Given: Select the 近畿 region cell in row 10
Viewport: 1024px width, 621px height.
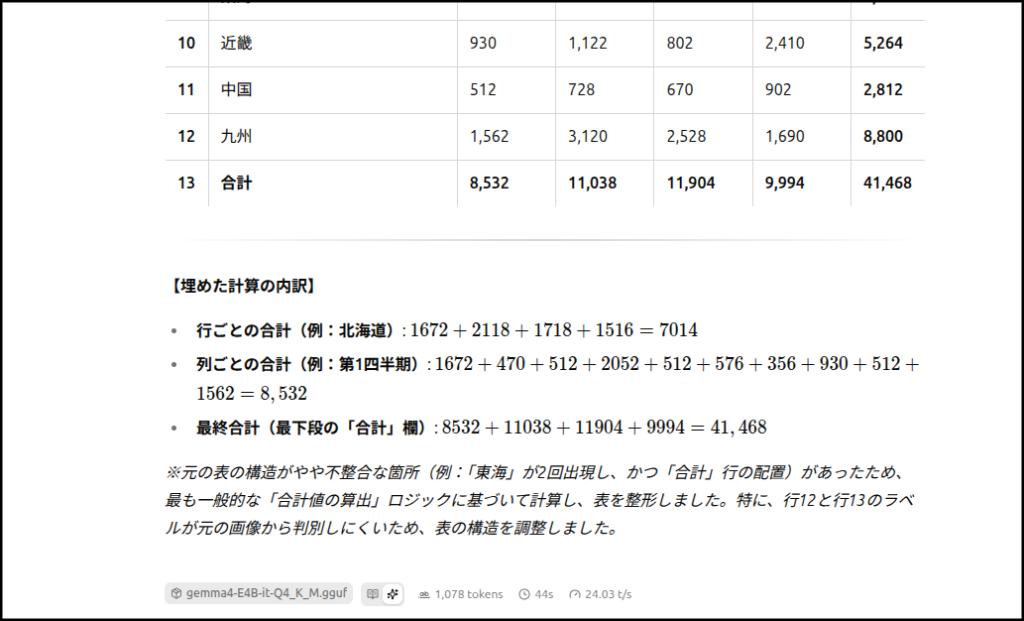Looking at the screenshot, I should 236,43.
